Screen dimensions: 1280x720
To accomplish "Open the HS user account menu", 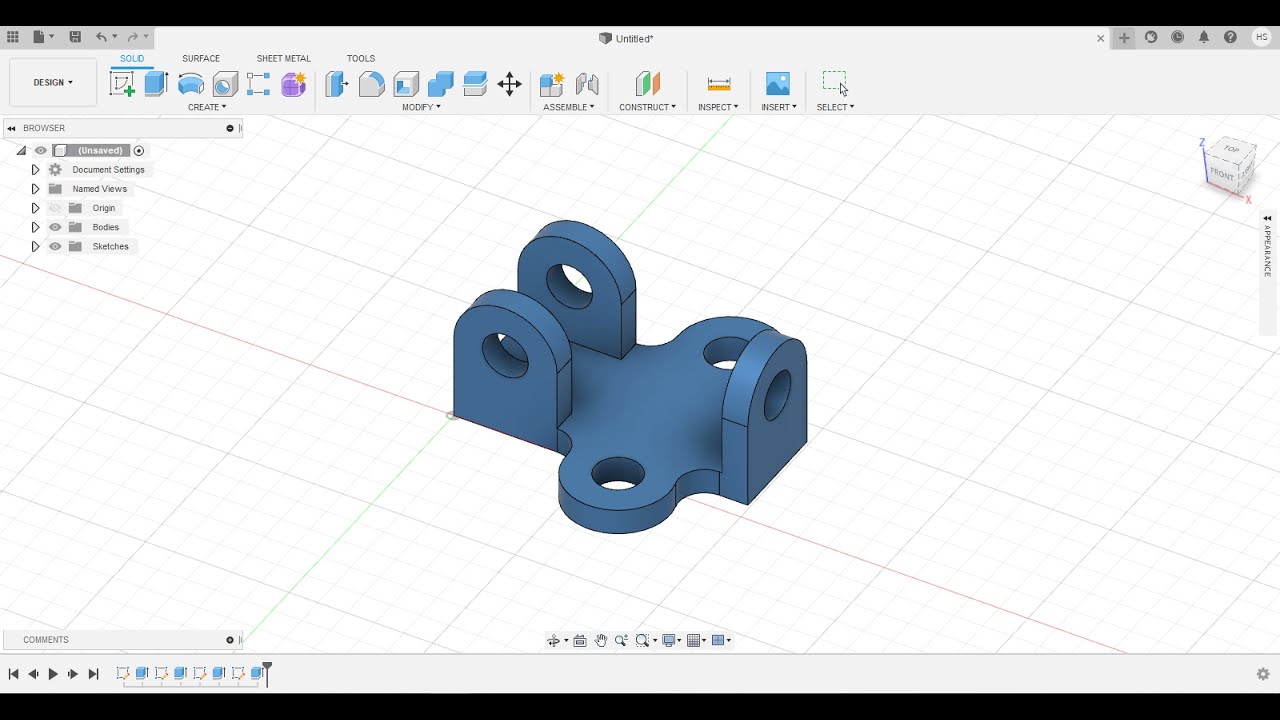I will (1261, 37).
